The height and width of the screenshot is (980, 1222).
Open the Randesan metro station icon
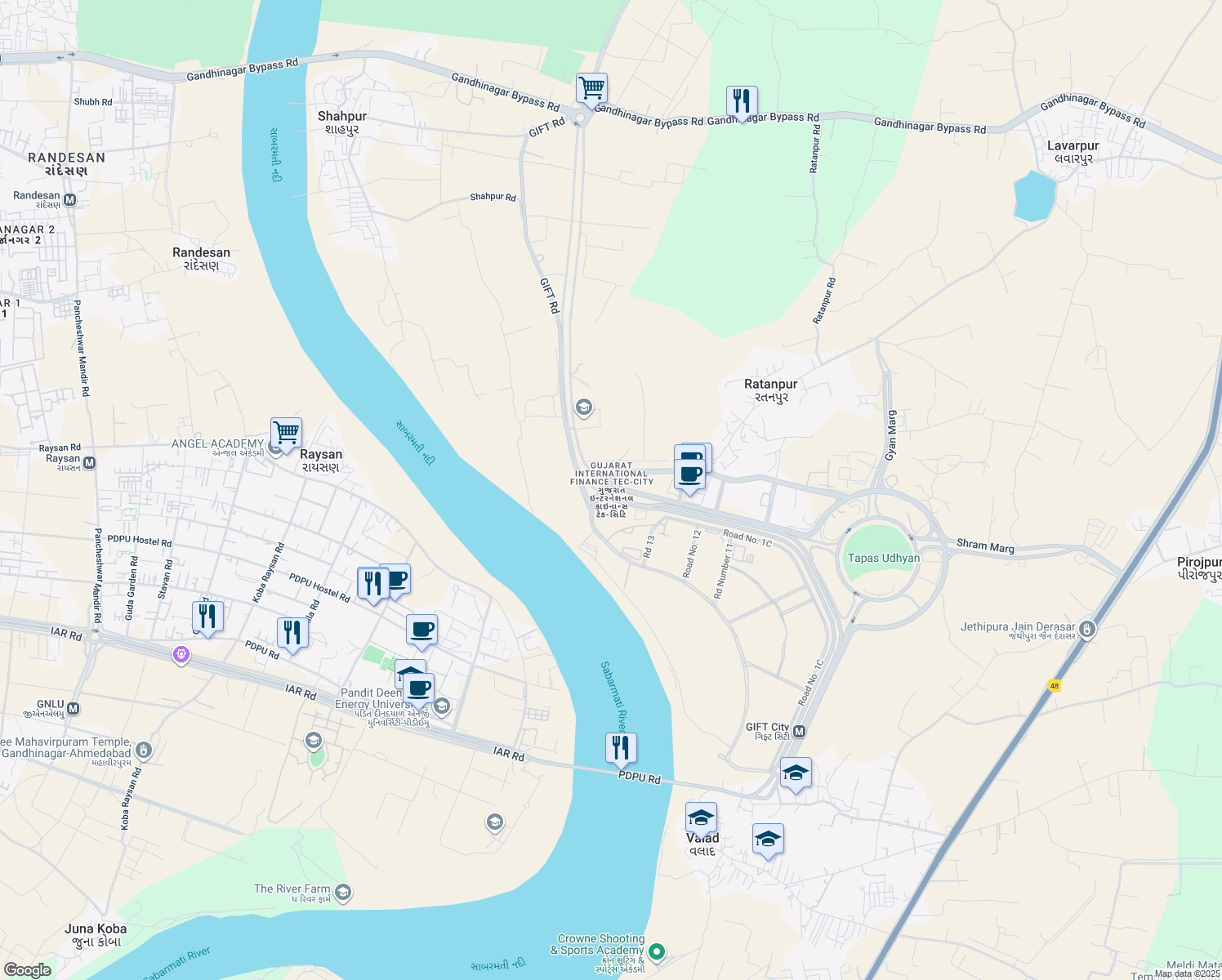(x=70, y=199)
